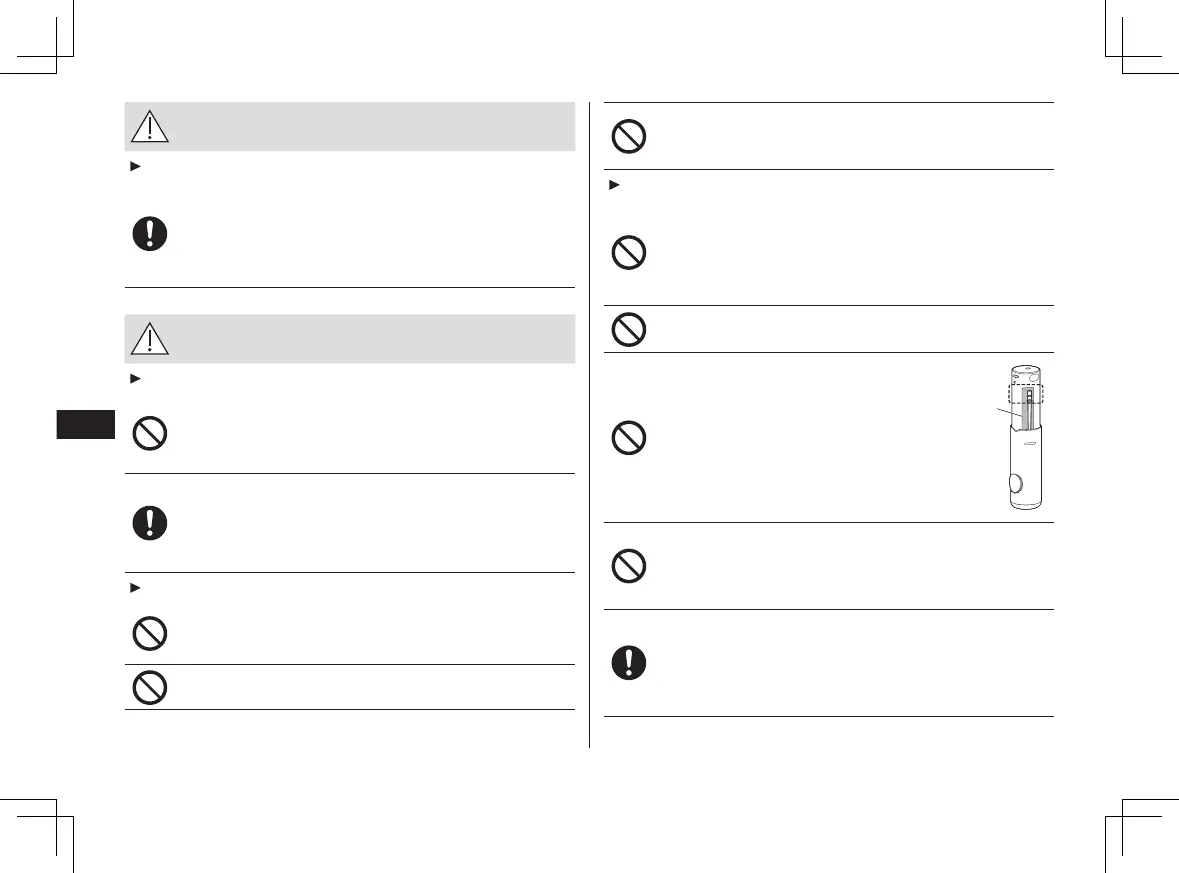Image resolution: width=1179 pixels, height=873 pixels.
Task: Click the topmost prohibition icon in the right column
Action: [629, 136]
